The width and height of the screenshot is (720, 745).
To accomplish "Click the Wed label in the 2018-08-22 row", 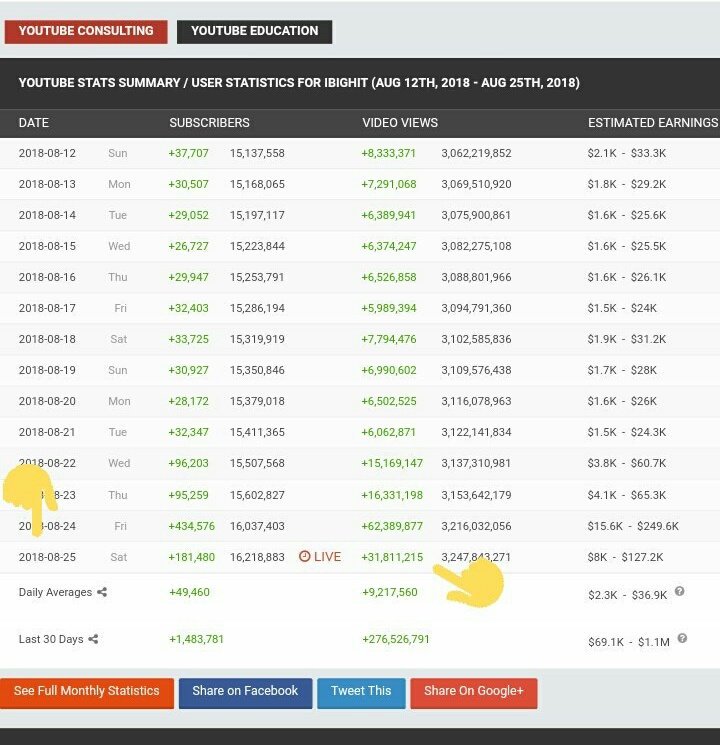I will [x=119, y=463].
